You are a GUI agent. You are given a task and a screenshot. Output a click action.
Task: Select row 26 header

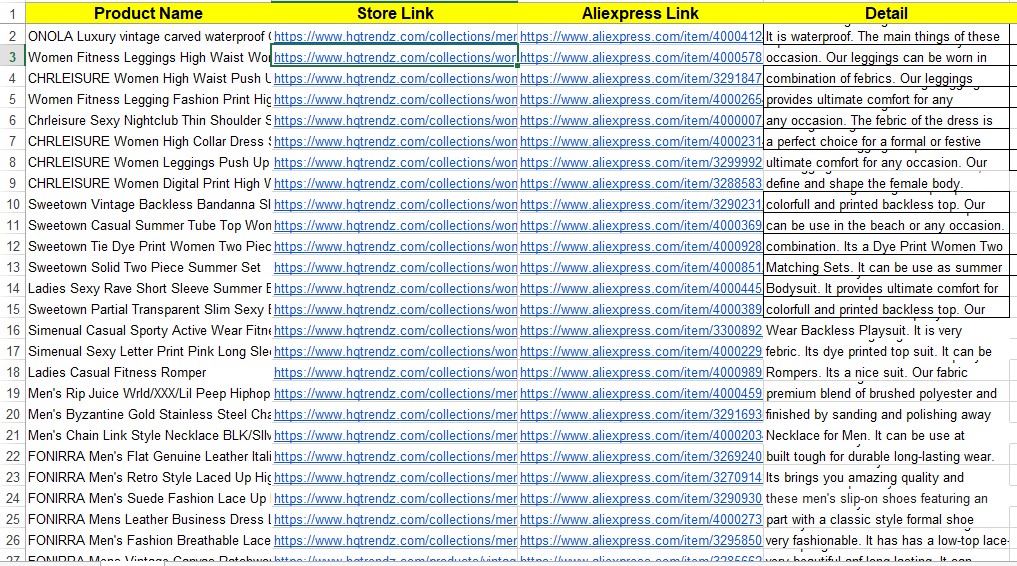click(x=12, y=540)
